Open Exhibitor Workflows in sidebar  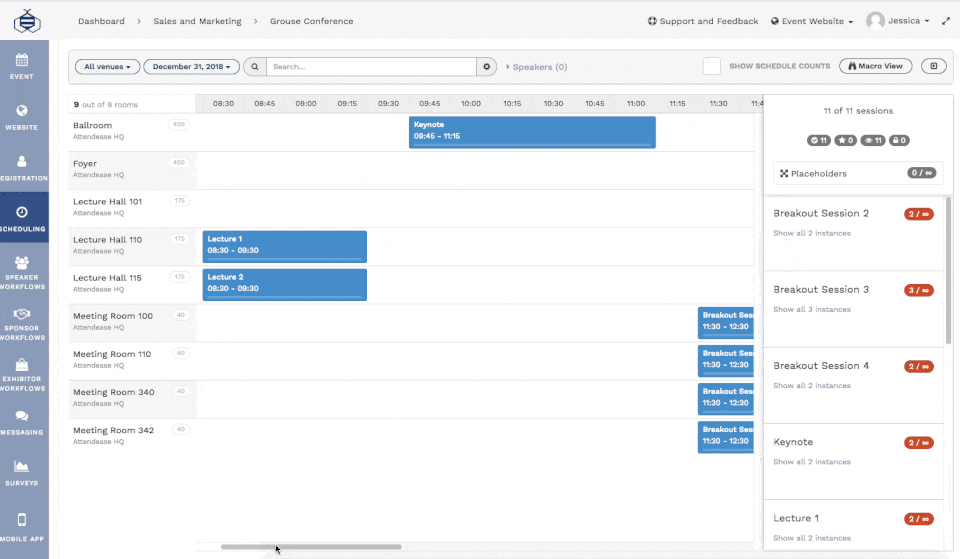[22, 375]
